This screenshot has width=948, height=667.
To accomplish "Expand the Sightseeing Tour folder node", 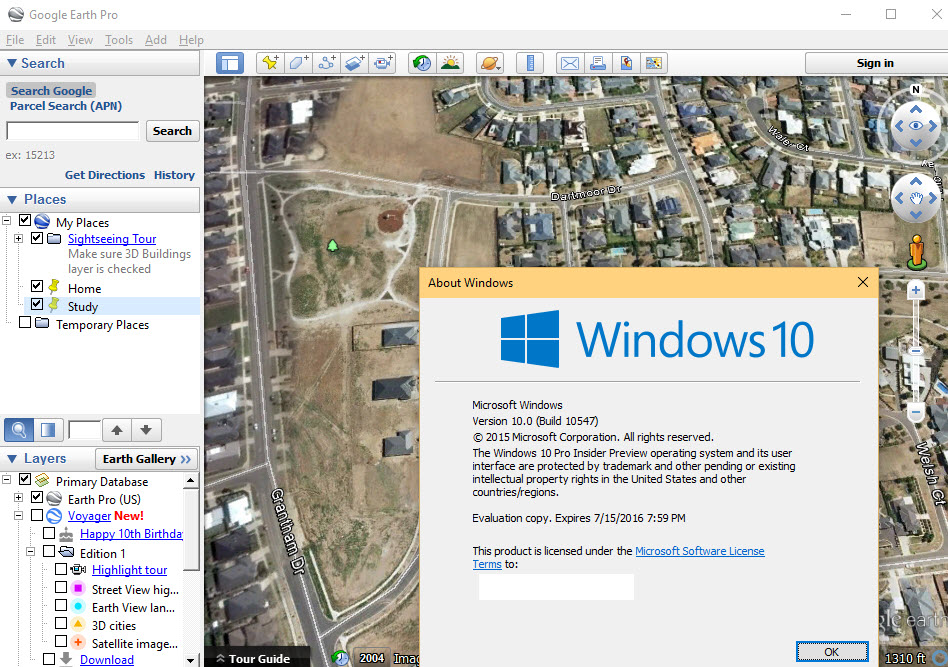I will 19,238.
